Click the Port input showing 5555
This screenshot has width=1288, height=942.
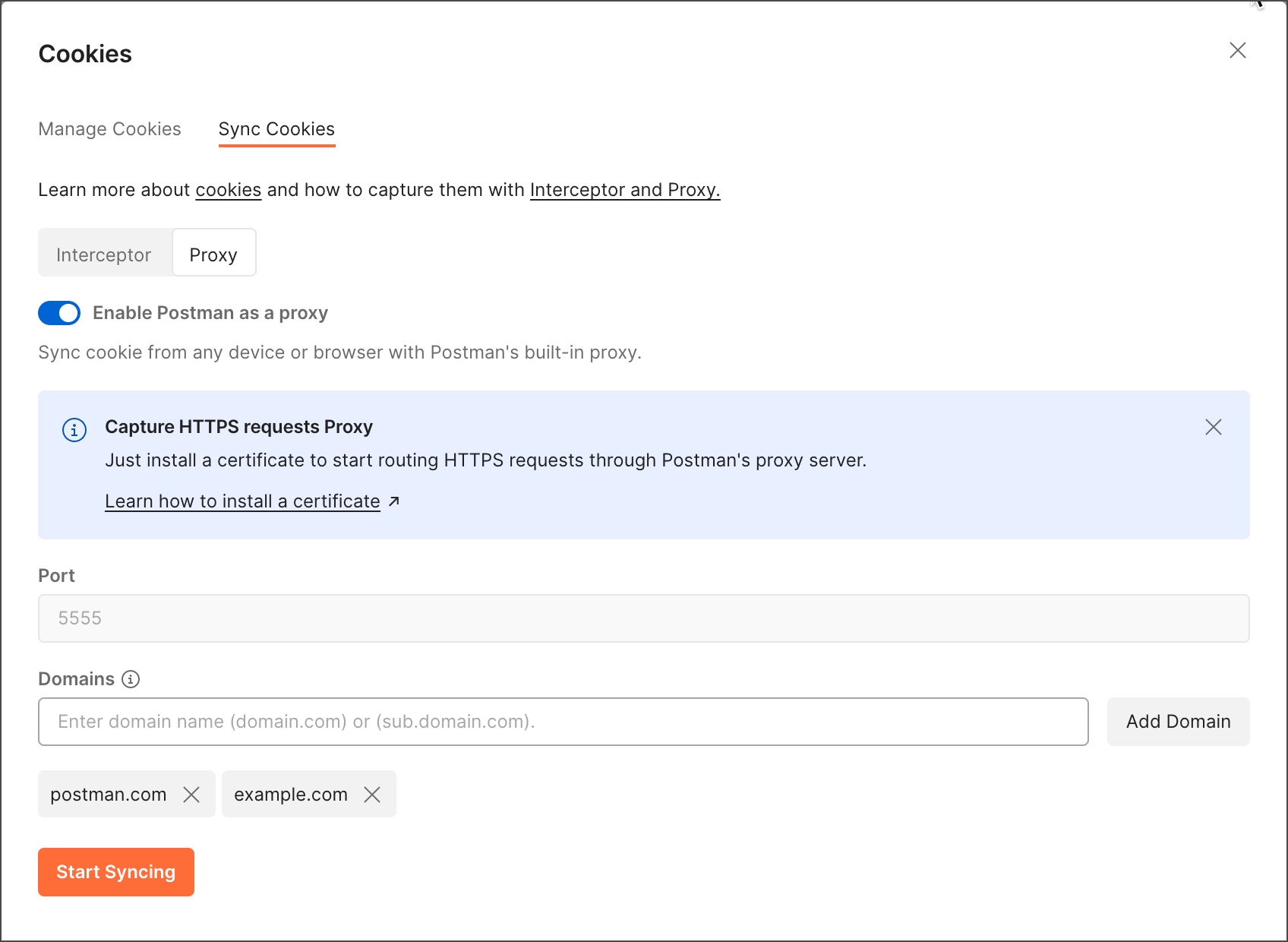click(x=642, y=618)
